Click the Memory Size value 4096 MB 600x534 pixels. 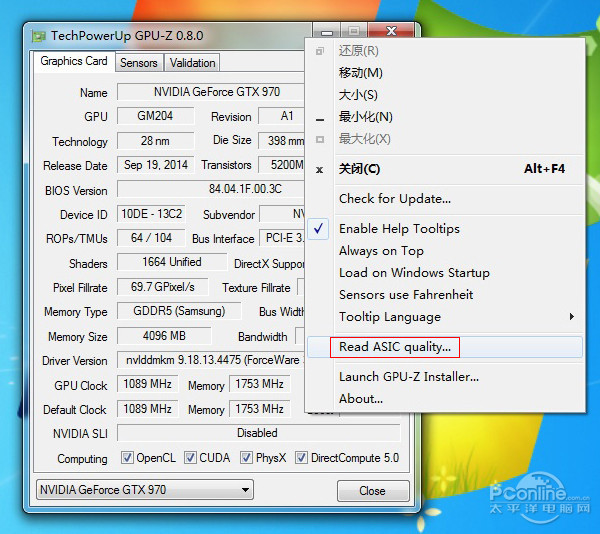[164, 336]
